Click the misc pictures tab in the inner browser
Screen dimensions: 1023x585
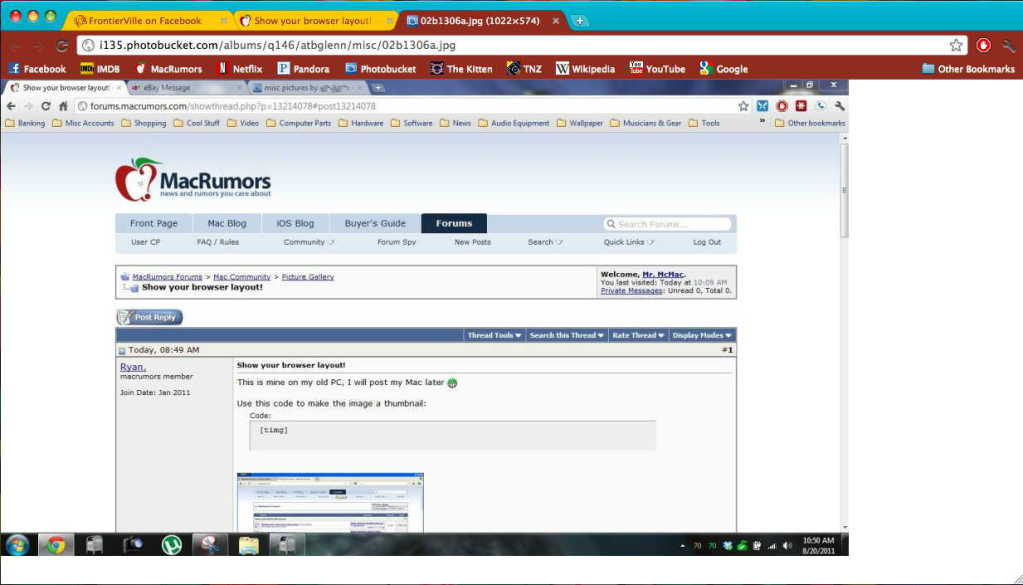tap(307, 87)
